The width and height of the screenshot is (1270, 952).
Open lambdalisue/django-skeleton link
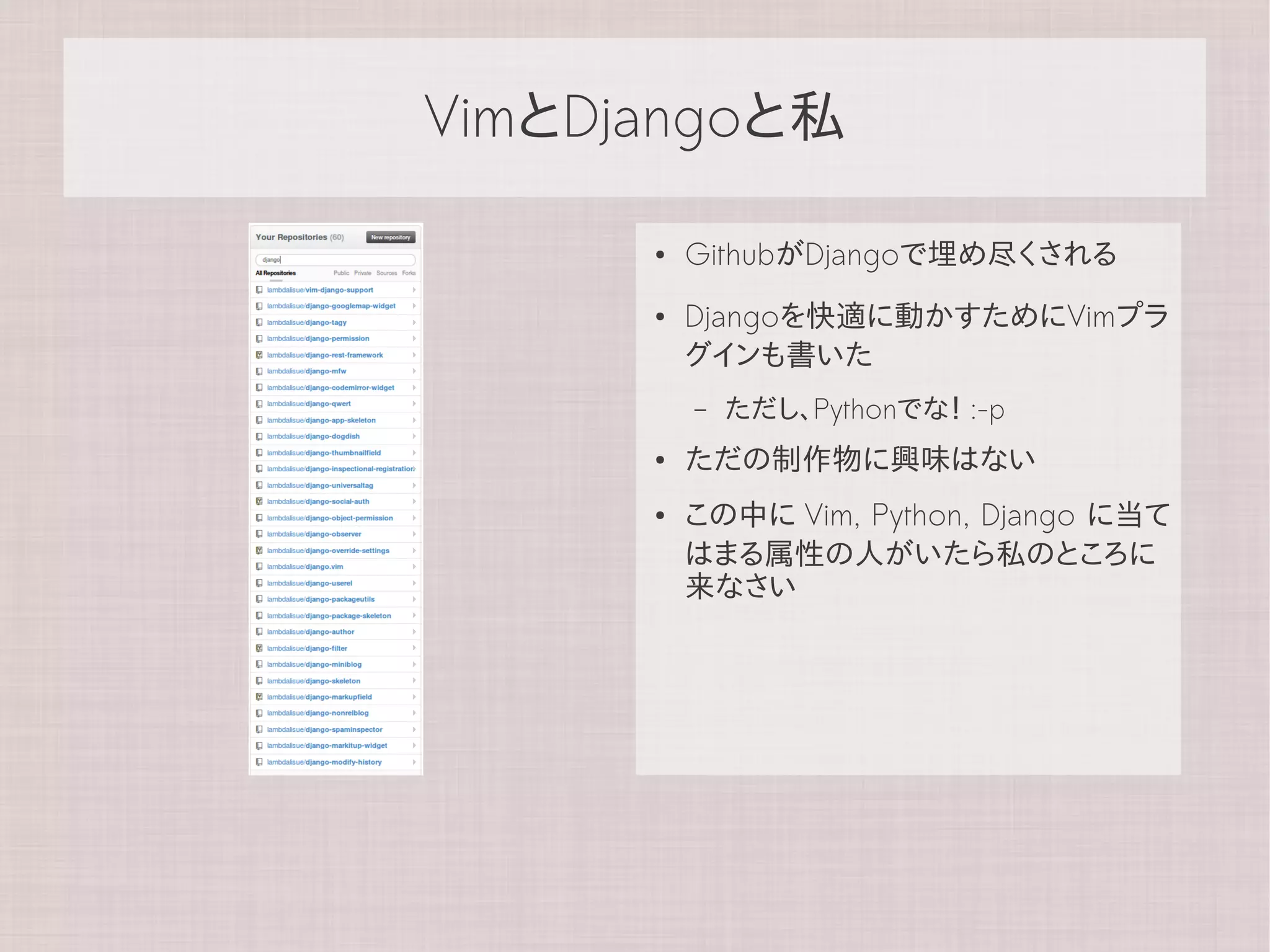click(313, 680)
